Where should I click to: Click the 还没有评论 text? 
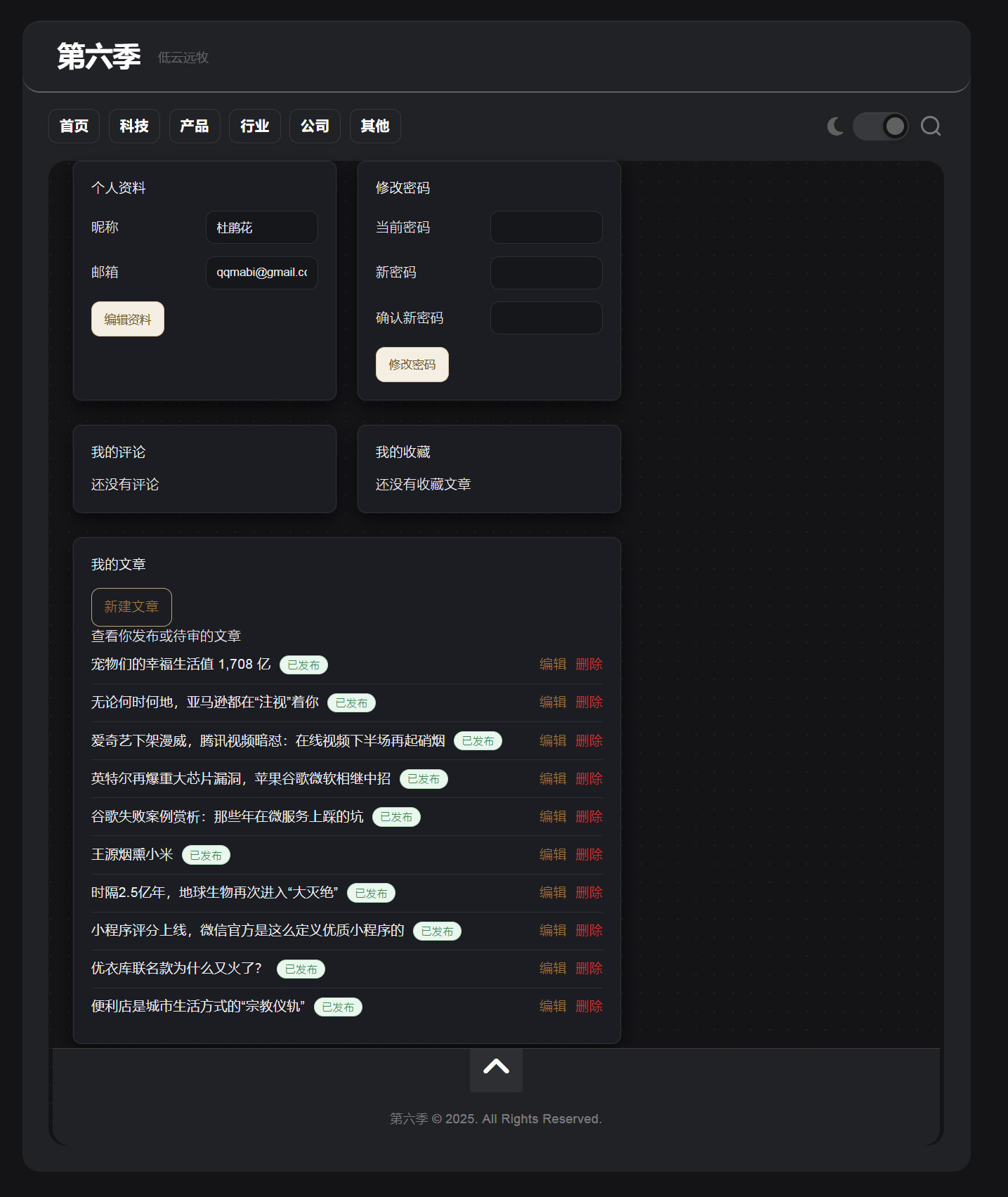click(x=125, y=485)
